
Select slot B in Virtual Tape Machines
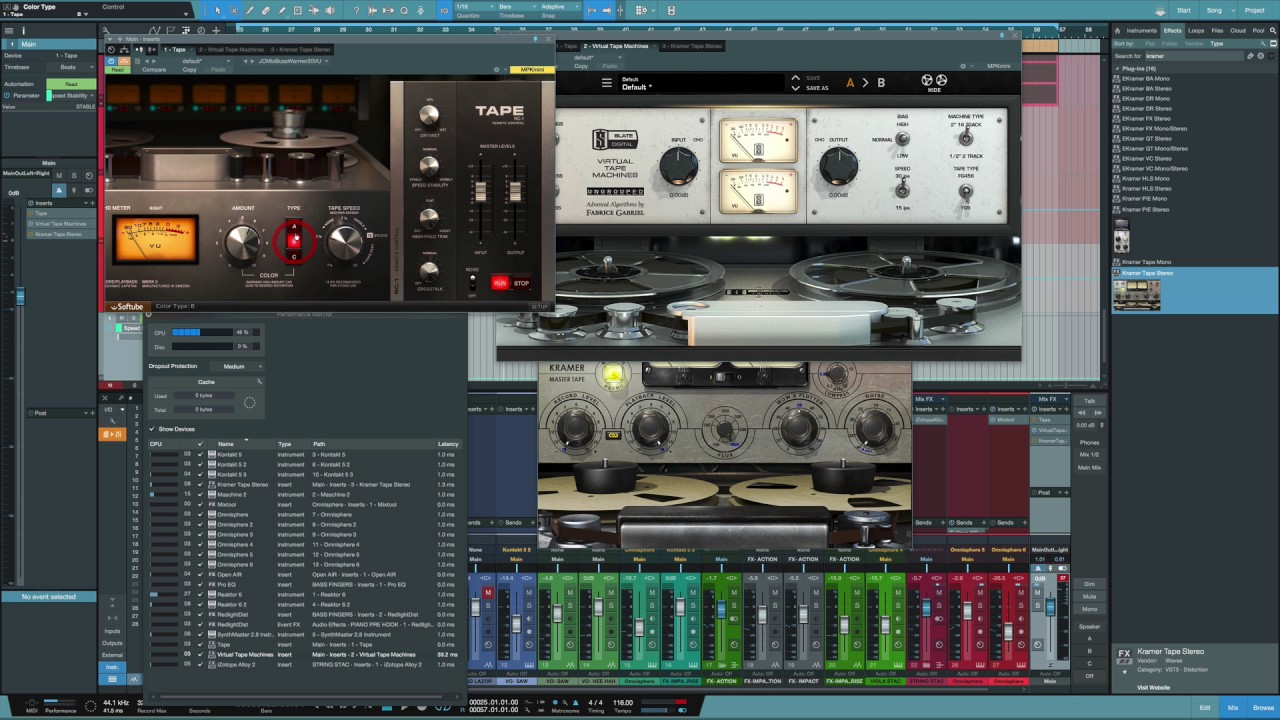[881, 83]
